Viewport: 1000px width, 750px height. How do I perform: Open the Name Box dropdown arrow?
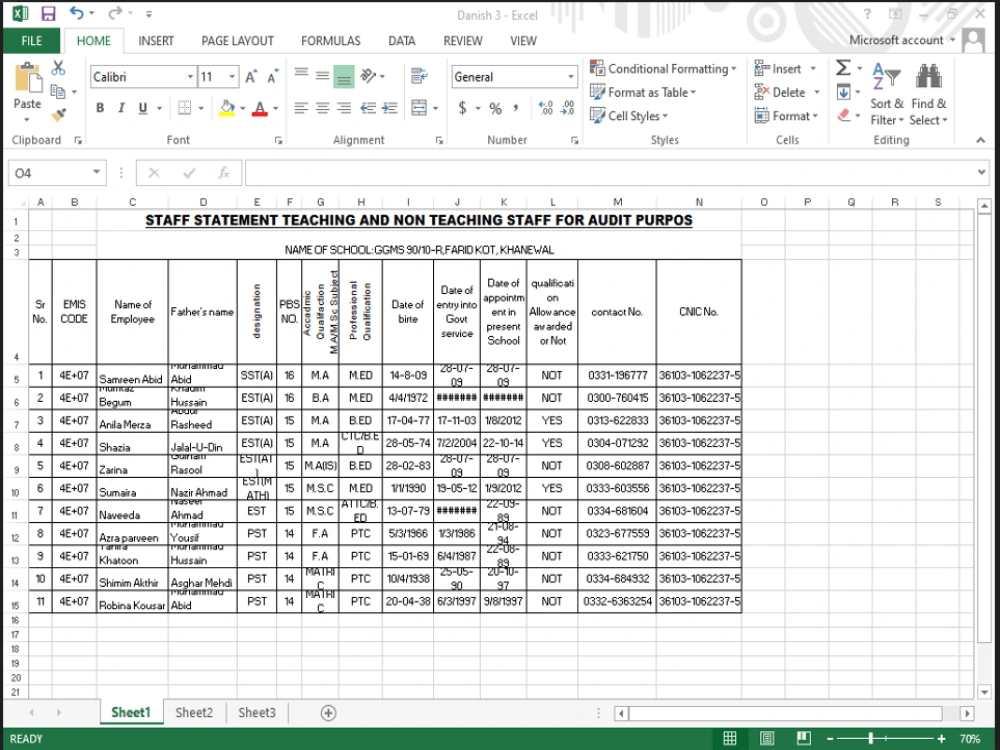(x=96, y=172)
